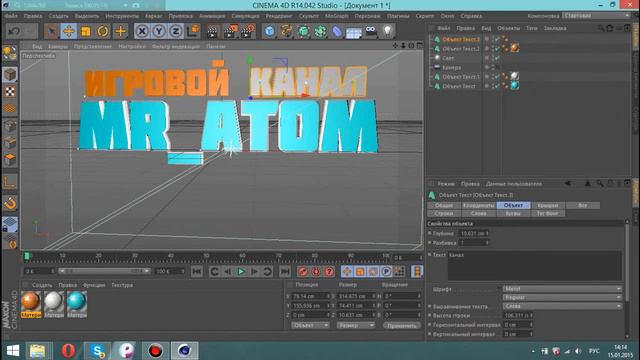Viewport: 640px width, 360px height.
Task: Enable the snapping magnet tool
Action: click(x=10, y=203)
